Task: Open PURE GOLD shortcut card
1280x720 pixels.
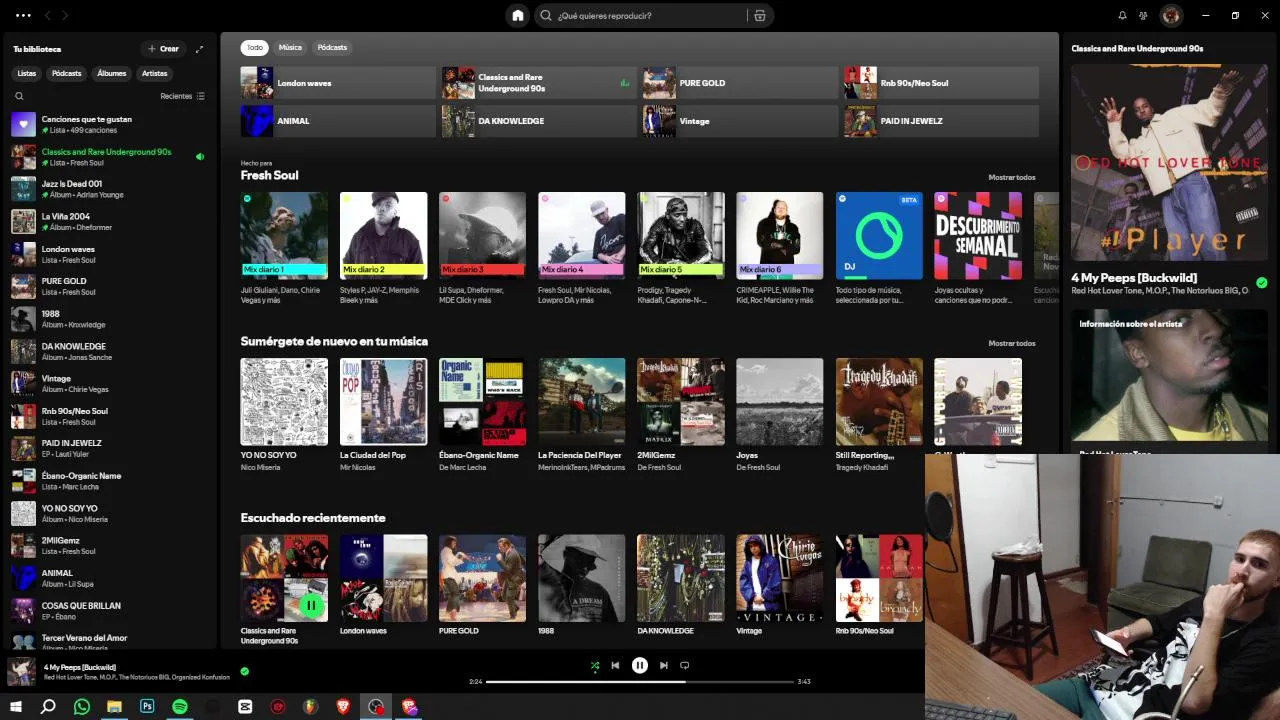Action: [x=740, y=83]
